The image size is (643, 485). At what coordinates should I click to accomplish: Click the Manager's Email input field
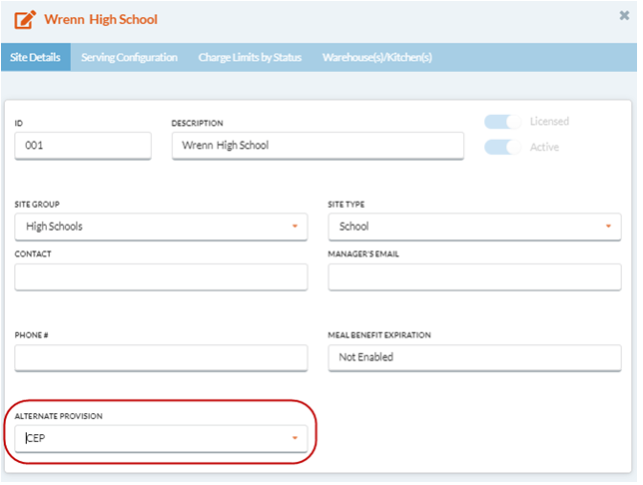click(474, 277)
